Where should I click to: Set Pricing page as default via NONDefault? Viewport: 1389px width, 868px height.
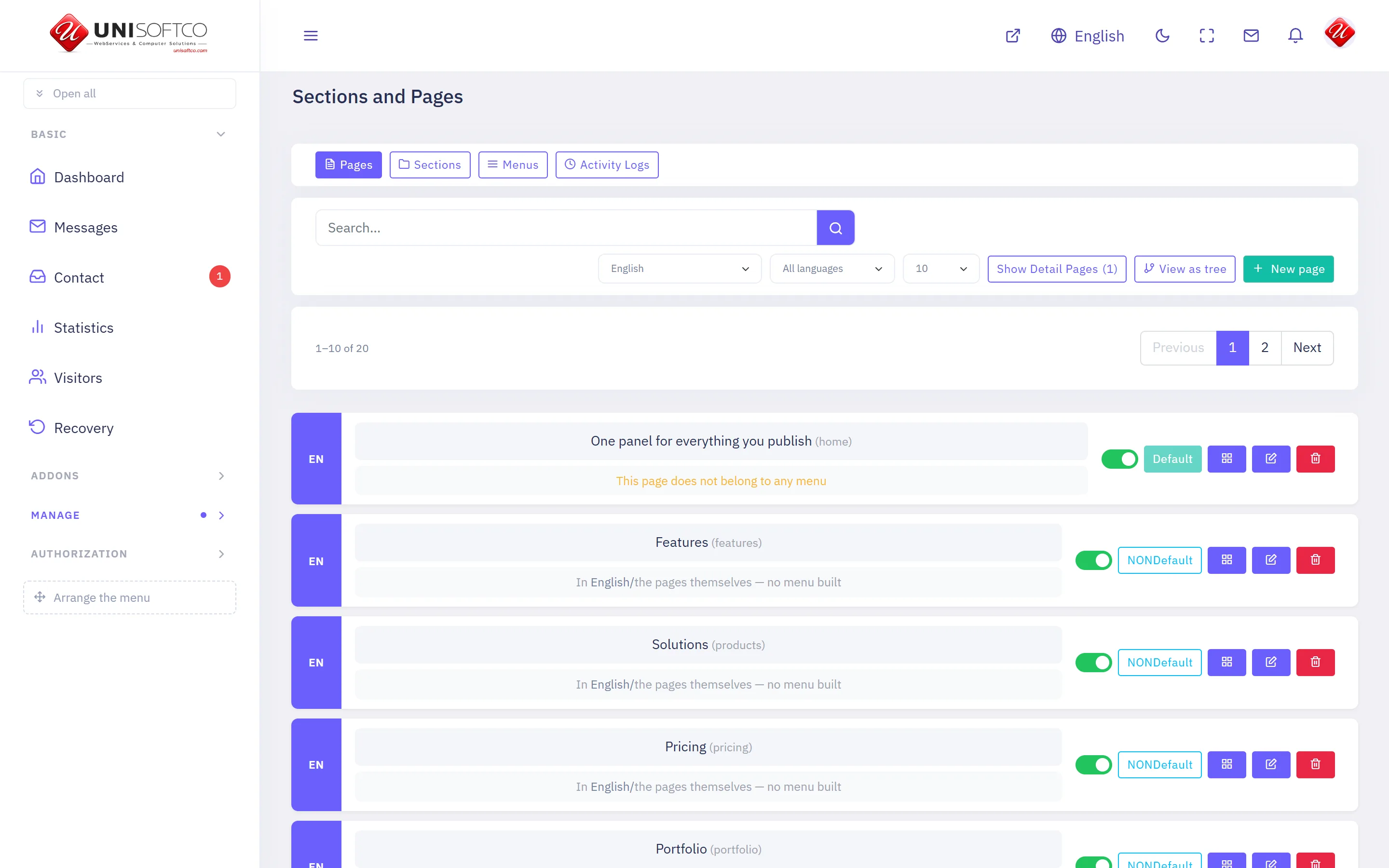pyautogui.click(x=1159, y=765)
